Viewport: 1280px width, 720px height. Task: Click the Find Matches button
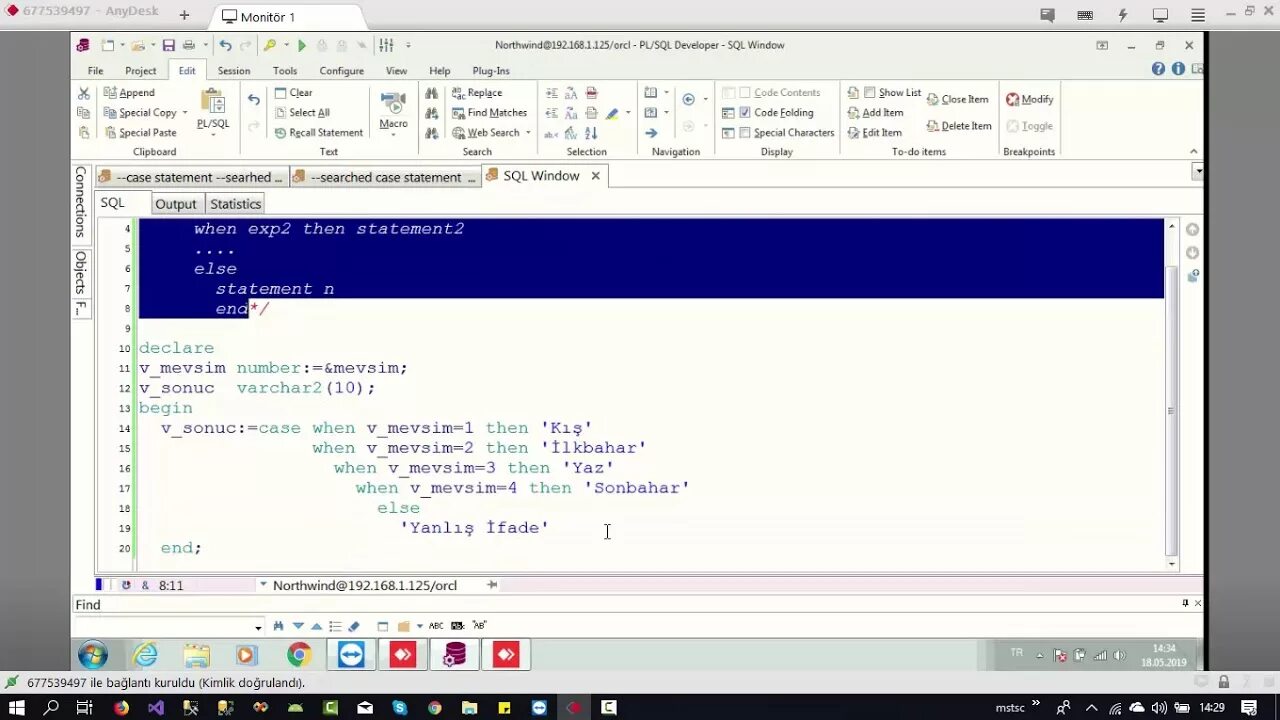click(x=489, y=113)
